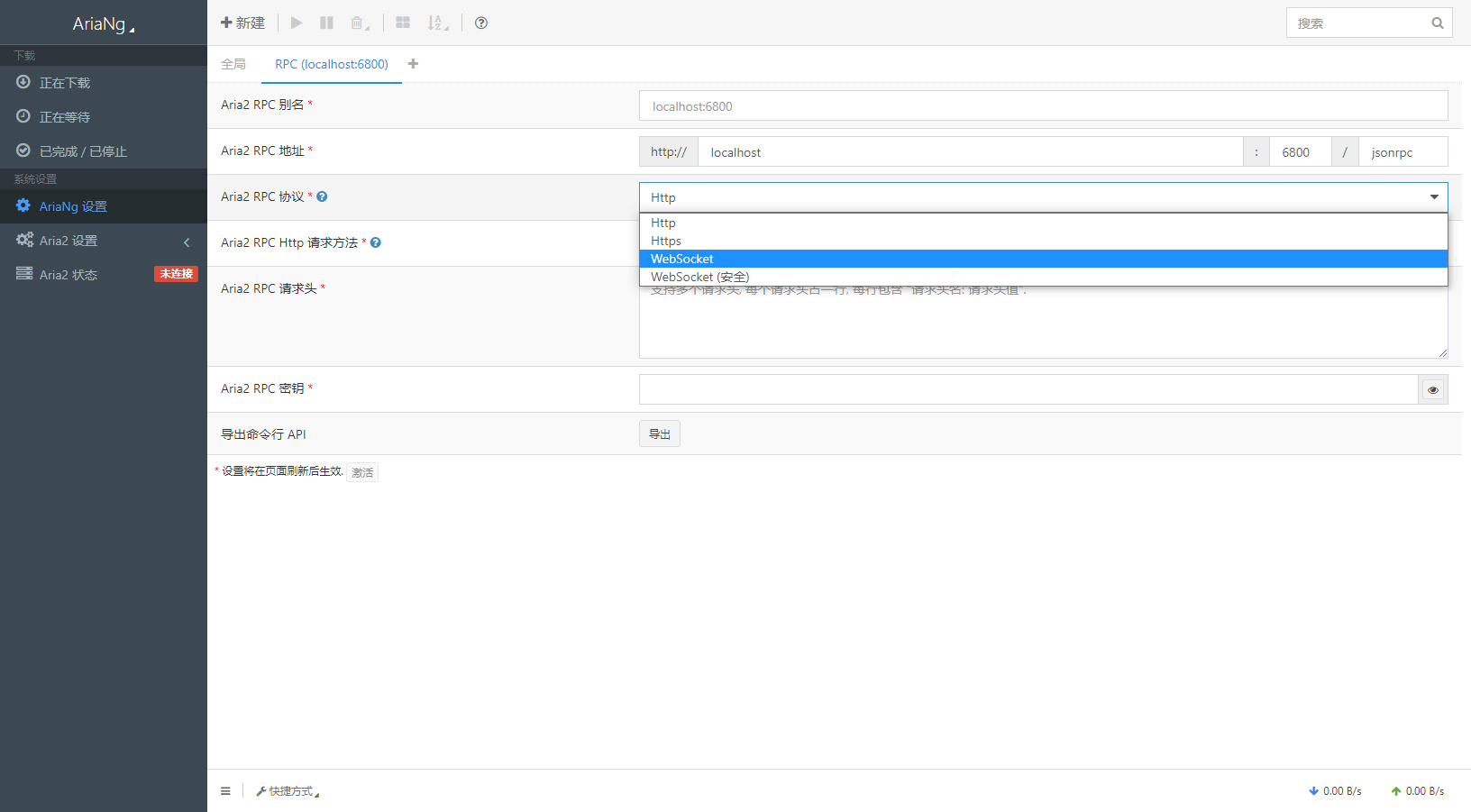Click the Activate setting button

coord(362,472)
